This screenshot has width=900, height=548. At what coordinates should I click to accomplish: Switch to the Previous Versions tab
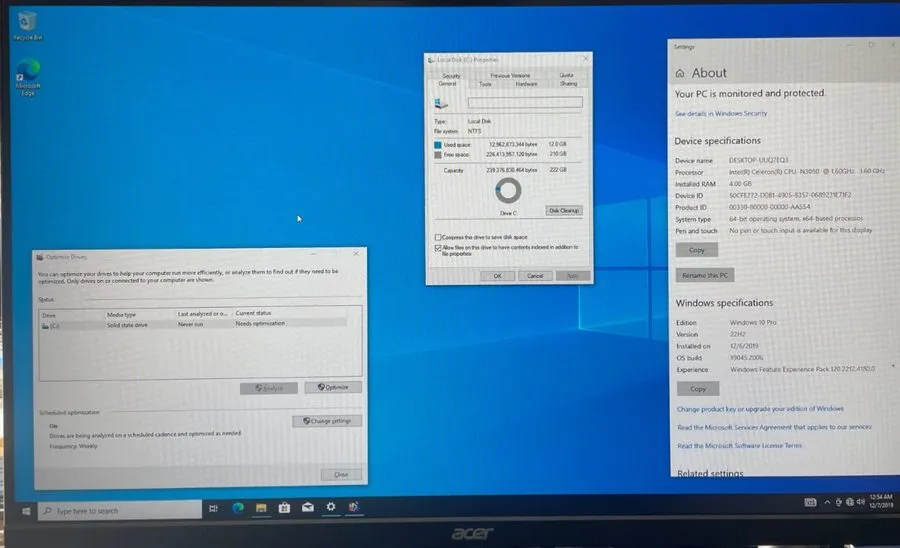[x=510, y=75]
